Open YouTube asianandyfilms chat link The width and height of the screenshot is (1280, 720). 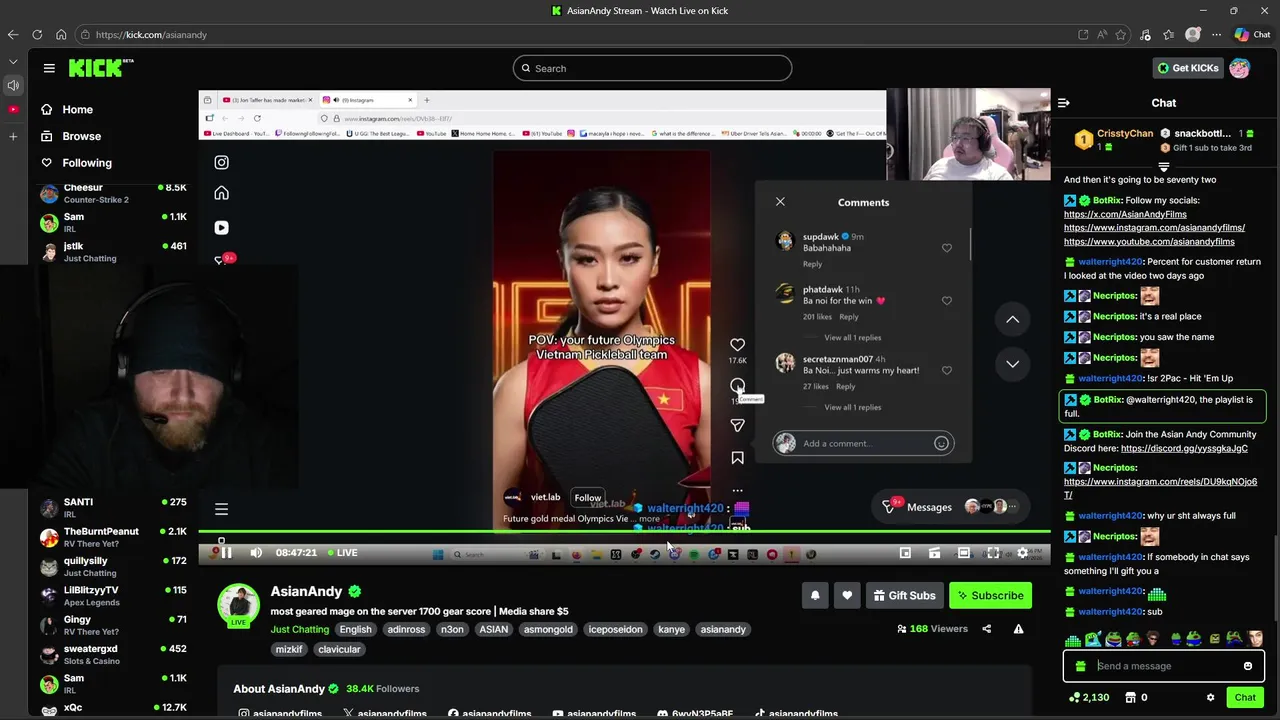[1149, 241]
